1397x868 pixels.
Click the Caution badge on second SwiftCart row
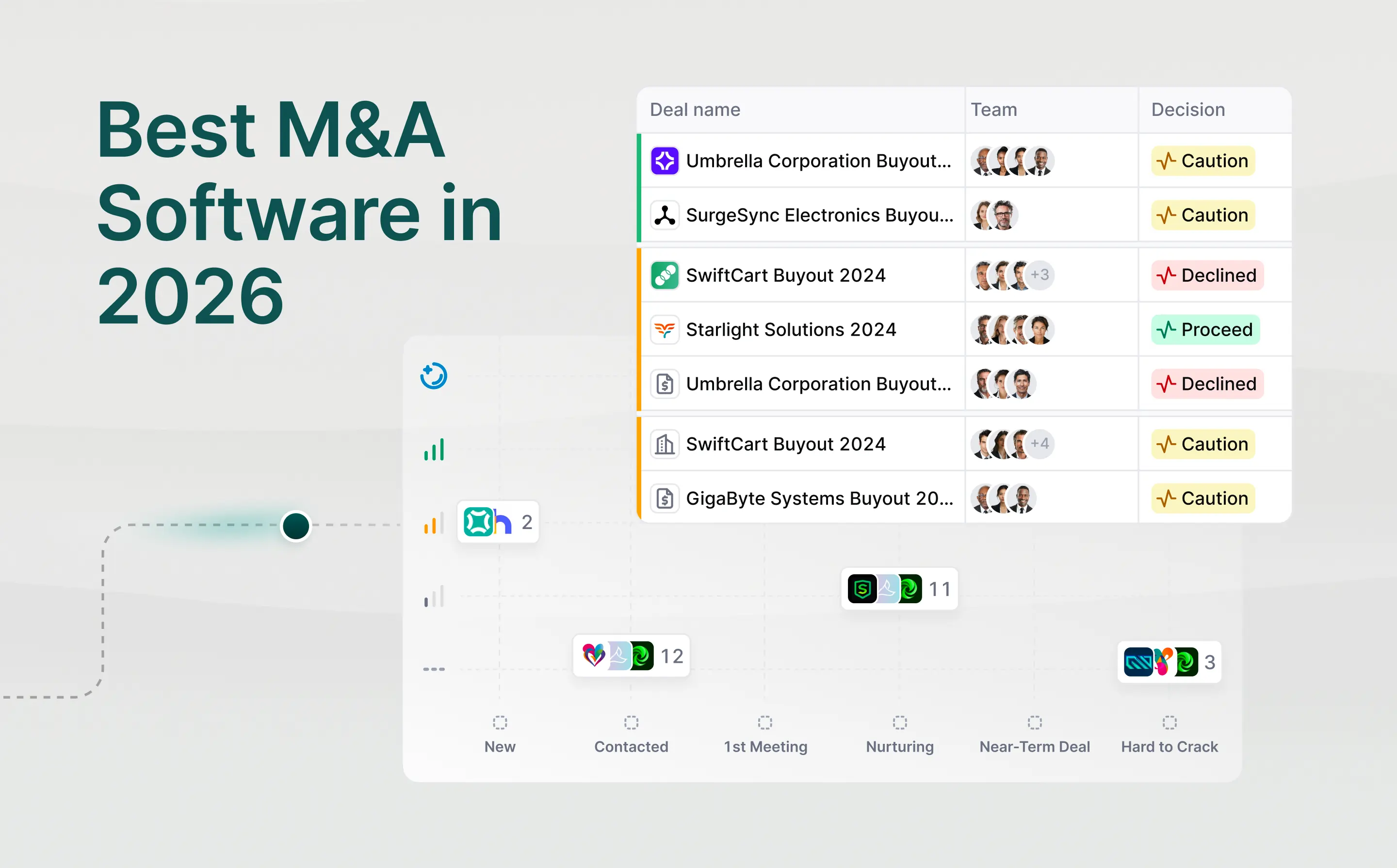coord(1203,444)
